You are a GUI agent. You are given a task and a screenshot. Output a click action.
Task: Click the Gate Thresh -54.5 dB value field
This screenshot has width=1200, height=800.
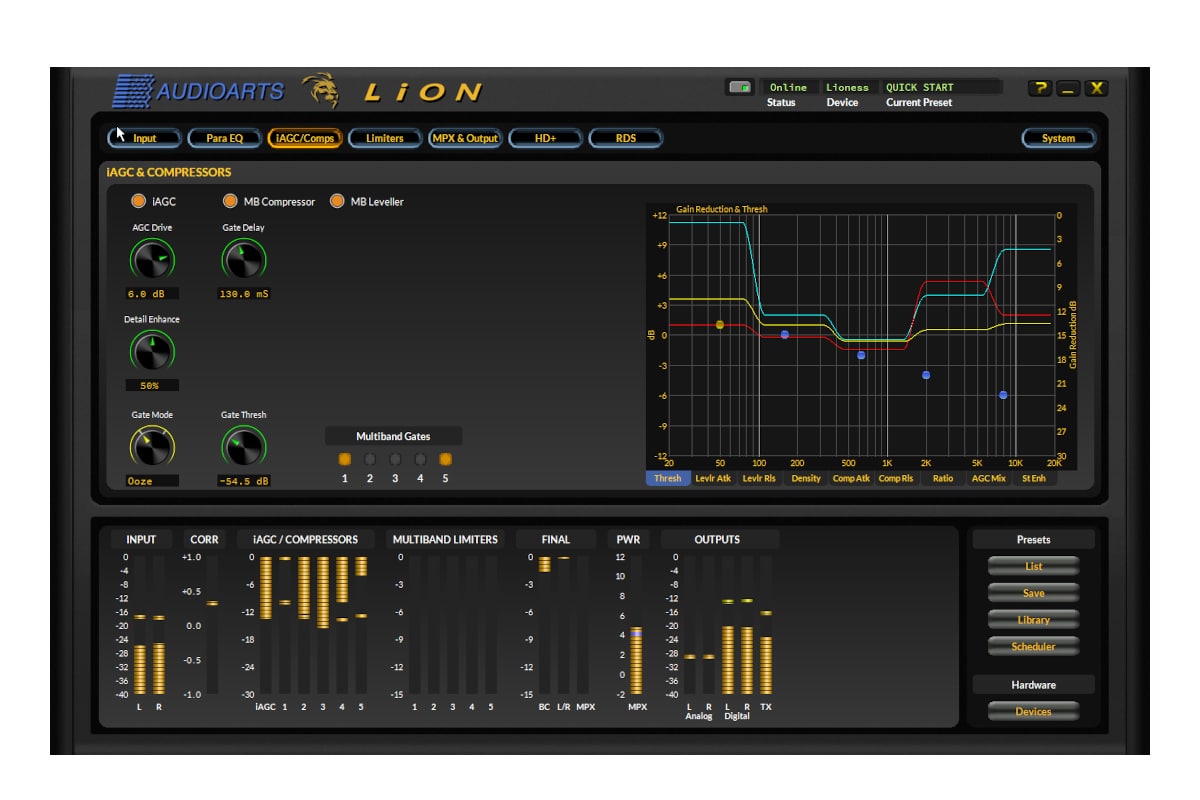click(x=244, y=481)
